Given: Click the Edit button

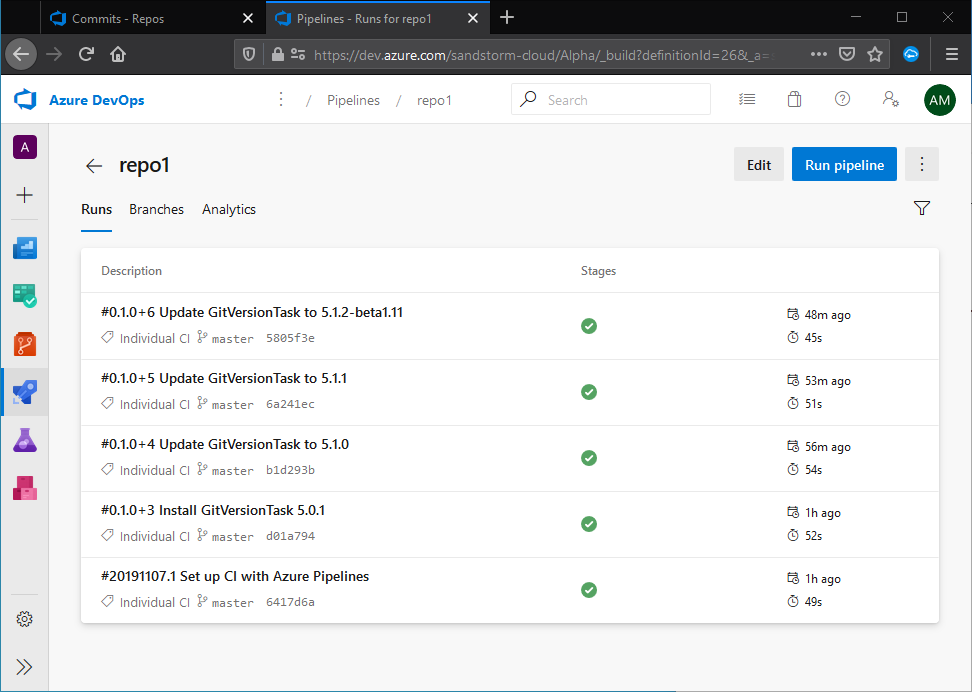Looking at the screenshot, I should 759,164.
